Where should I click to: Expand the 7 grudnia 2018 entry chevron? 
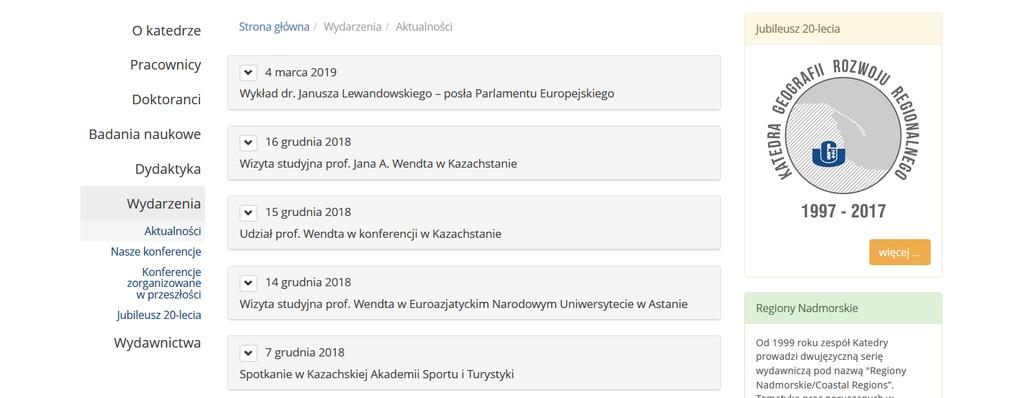point(248,353)
